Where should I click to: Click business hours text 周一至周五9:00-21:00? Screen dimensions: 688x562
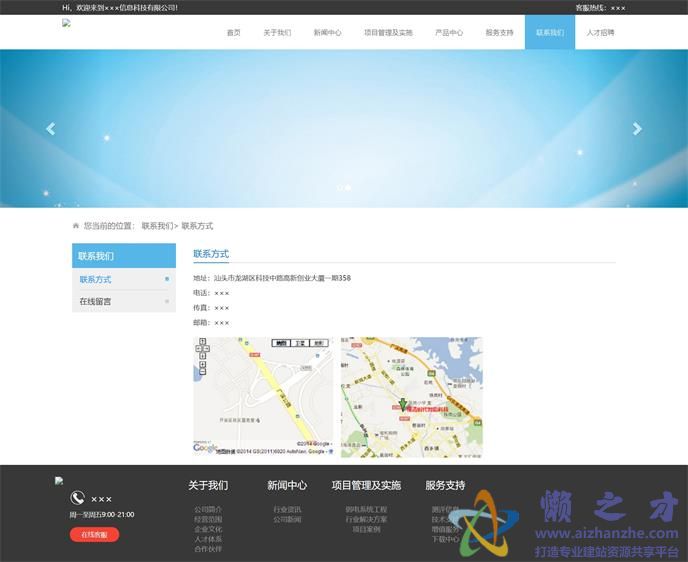click(102, 515)
